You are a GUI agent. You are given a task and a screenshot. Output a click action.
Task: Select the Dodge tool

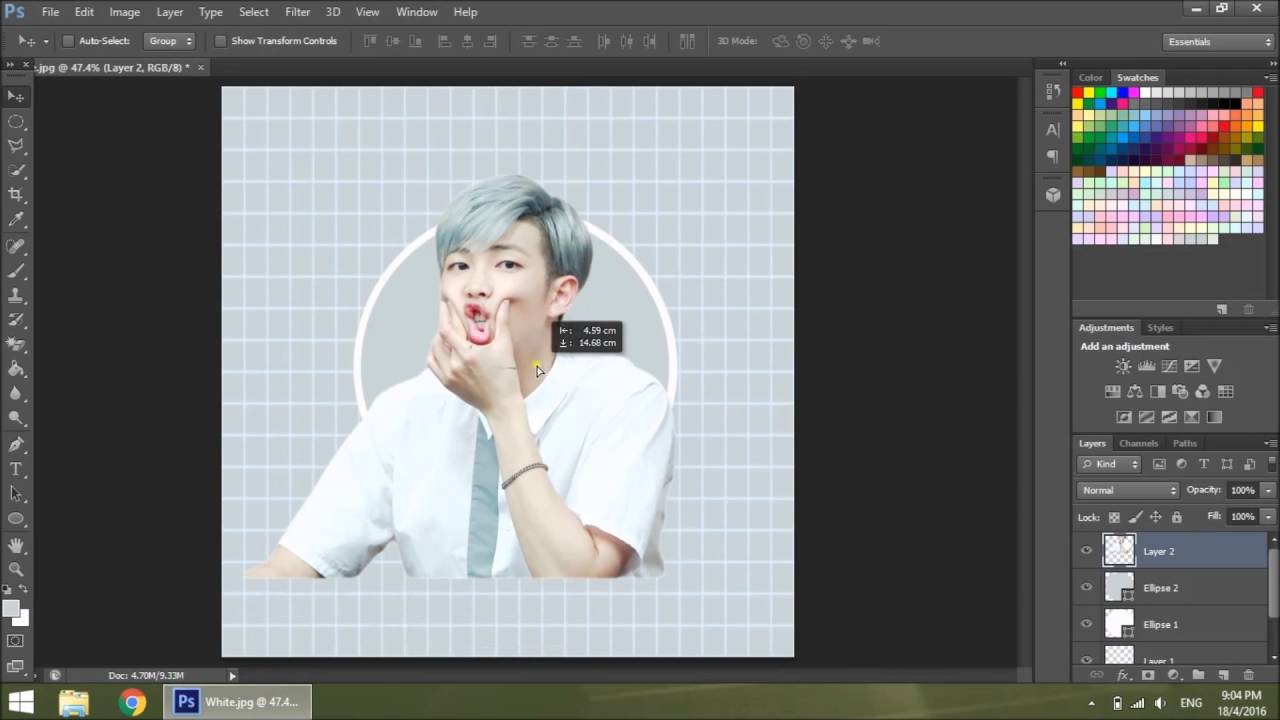point(16,419)
